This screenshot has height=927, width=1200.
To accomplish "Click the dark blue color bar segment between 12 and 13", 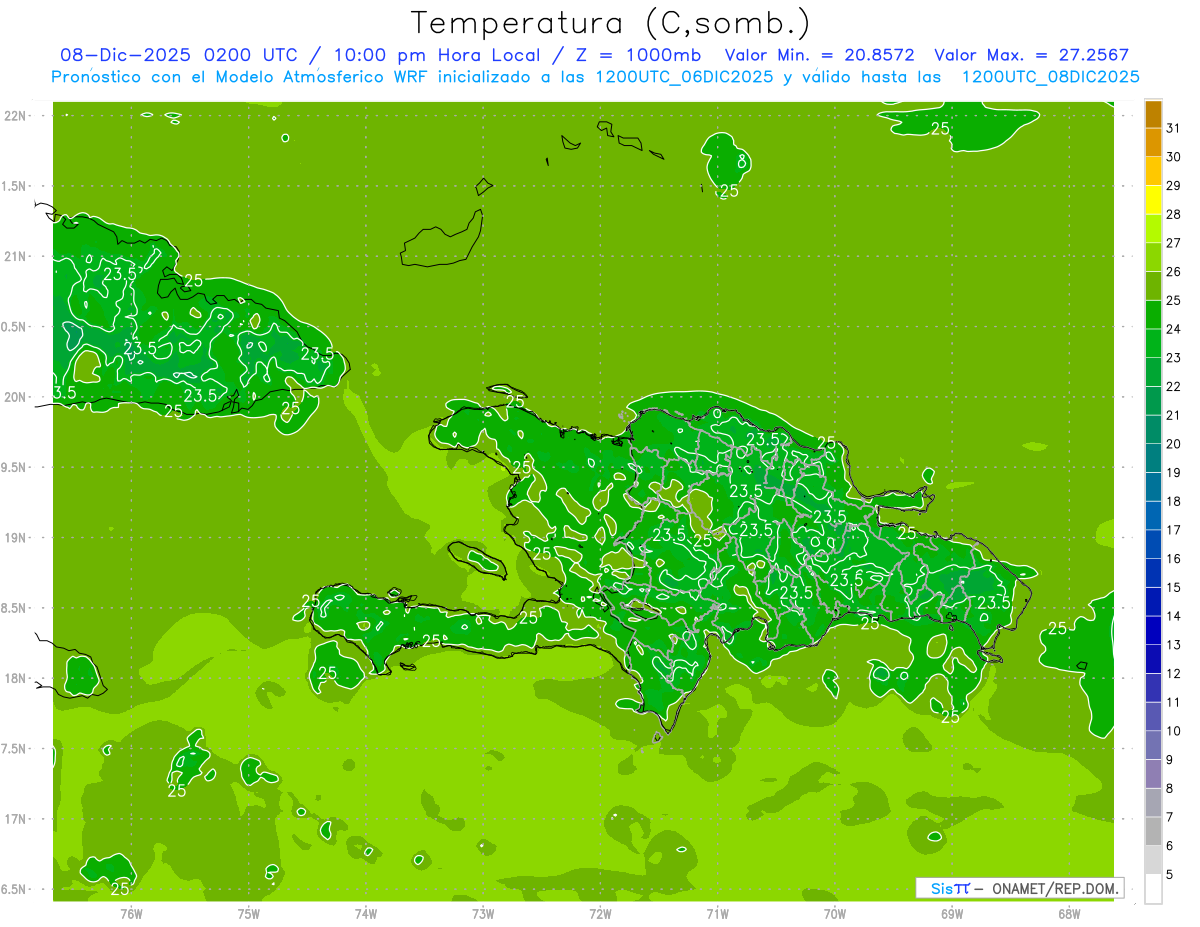I will (1153, 660).
